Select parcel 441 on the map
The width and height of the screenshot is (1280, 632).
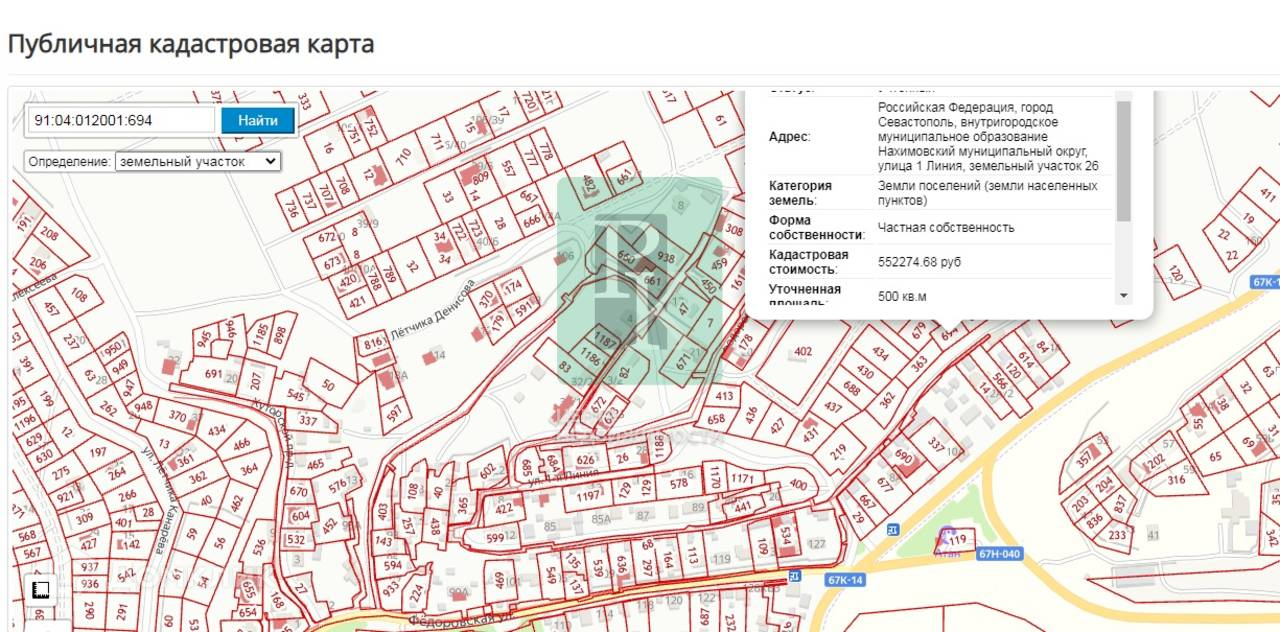742,508
